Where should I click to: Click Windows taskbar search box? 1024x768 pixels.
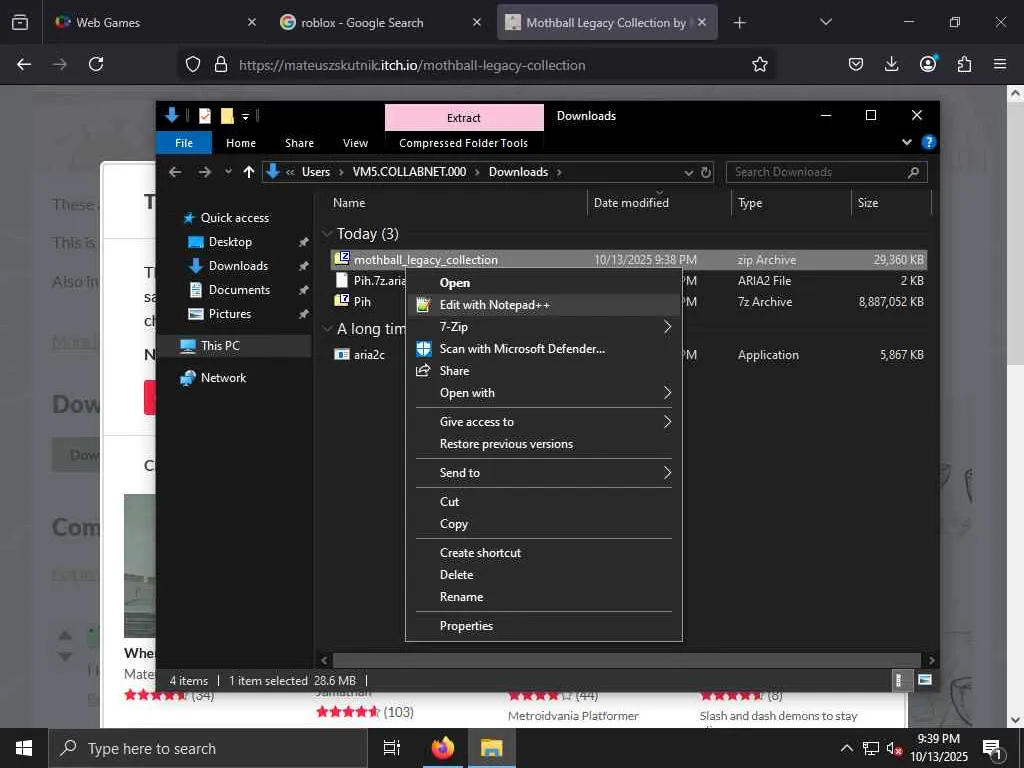pyautogui.click(x=208, y=748)
